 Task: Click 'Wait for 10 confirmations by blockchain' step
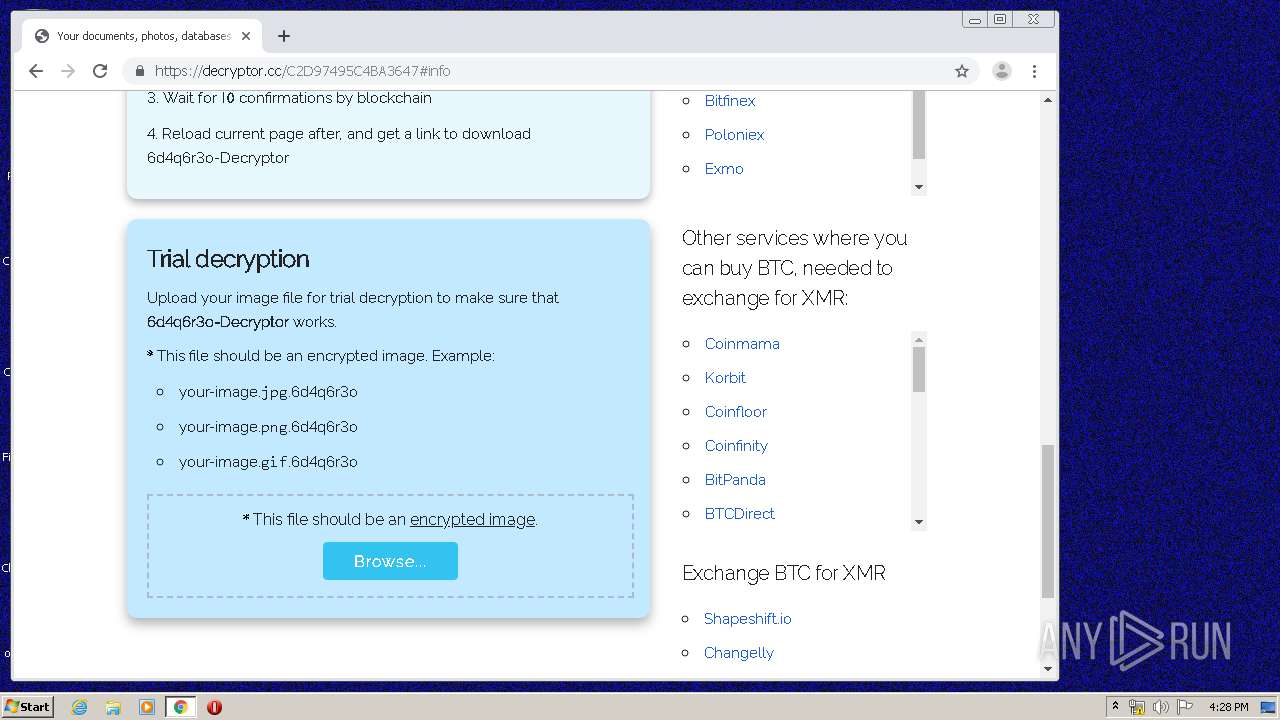(x=289, y=98)
